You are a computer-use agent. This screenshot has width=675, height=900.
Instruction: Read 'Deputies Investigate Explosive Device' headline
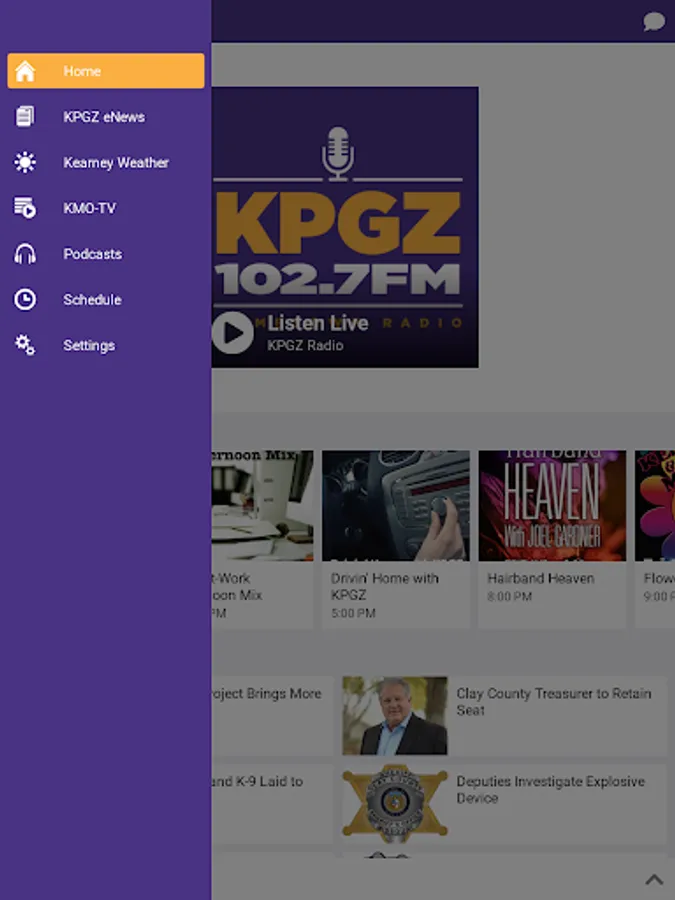click(550, 789)
